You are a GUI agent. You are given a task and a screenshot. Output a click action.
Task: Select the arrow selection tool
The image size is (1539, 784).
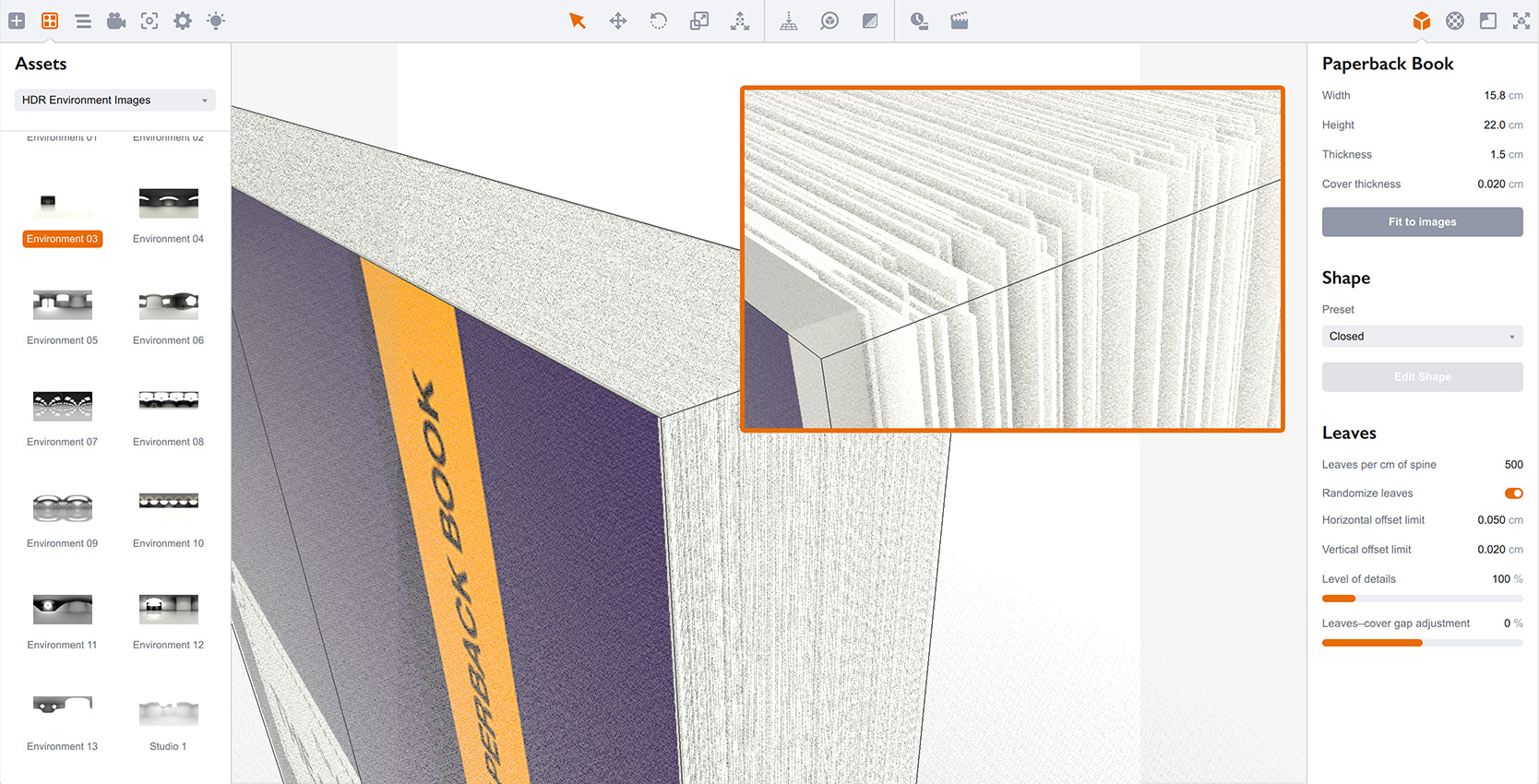point(578,20)
